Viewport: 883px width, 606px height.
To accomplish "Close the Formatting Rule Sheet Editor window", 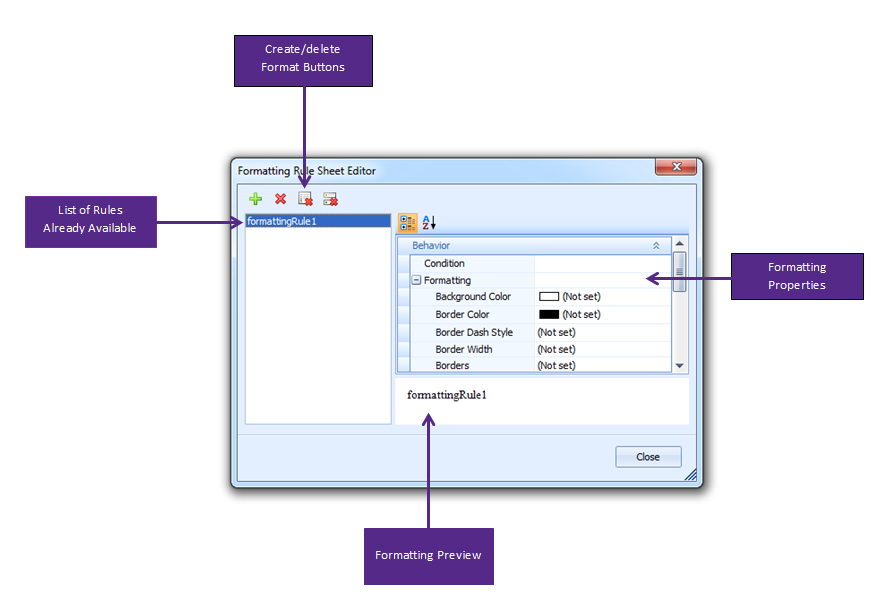I will coord(676,167).
